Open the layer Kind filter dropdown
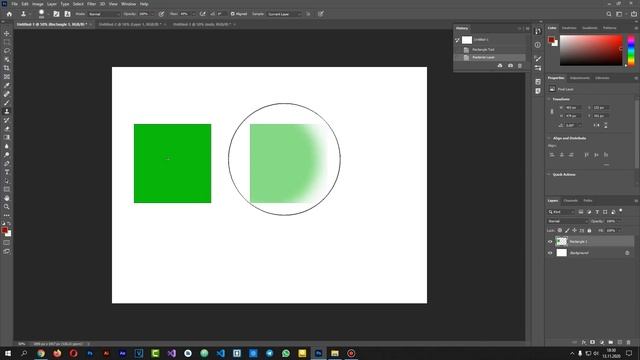 561,212
